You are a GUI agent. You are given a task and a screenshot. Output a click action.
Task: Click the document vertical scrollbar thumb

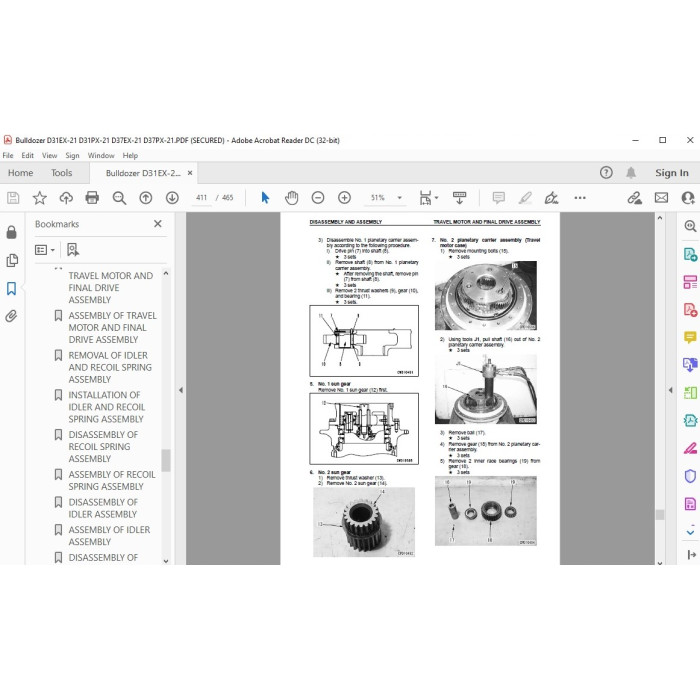(660, 514)
